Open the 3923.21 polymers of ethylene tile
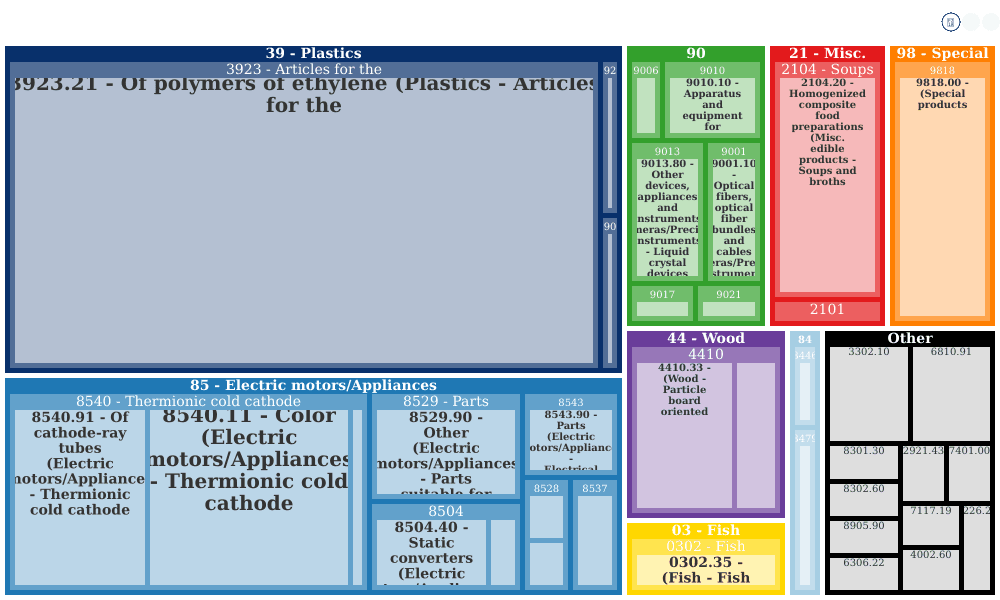Image resolution: width=1000 pixels, height=600 pixels. [304, 221]
